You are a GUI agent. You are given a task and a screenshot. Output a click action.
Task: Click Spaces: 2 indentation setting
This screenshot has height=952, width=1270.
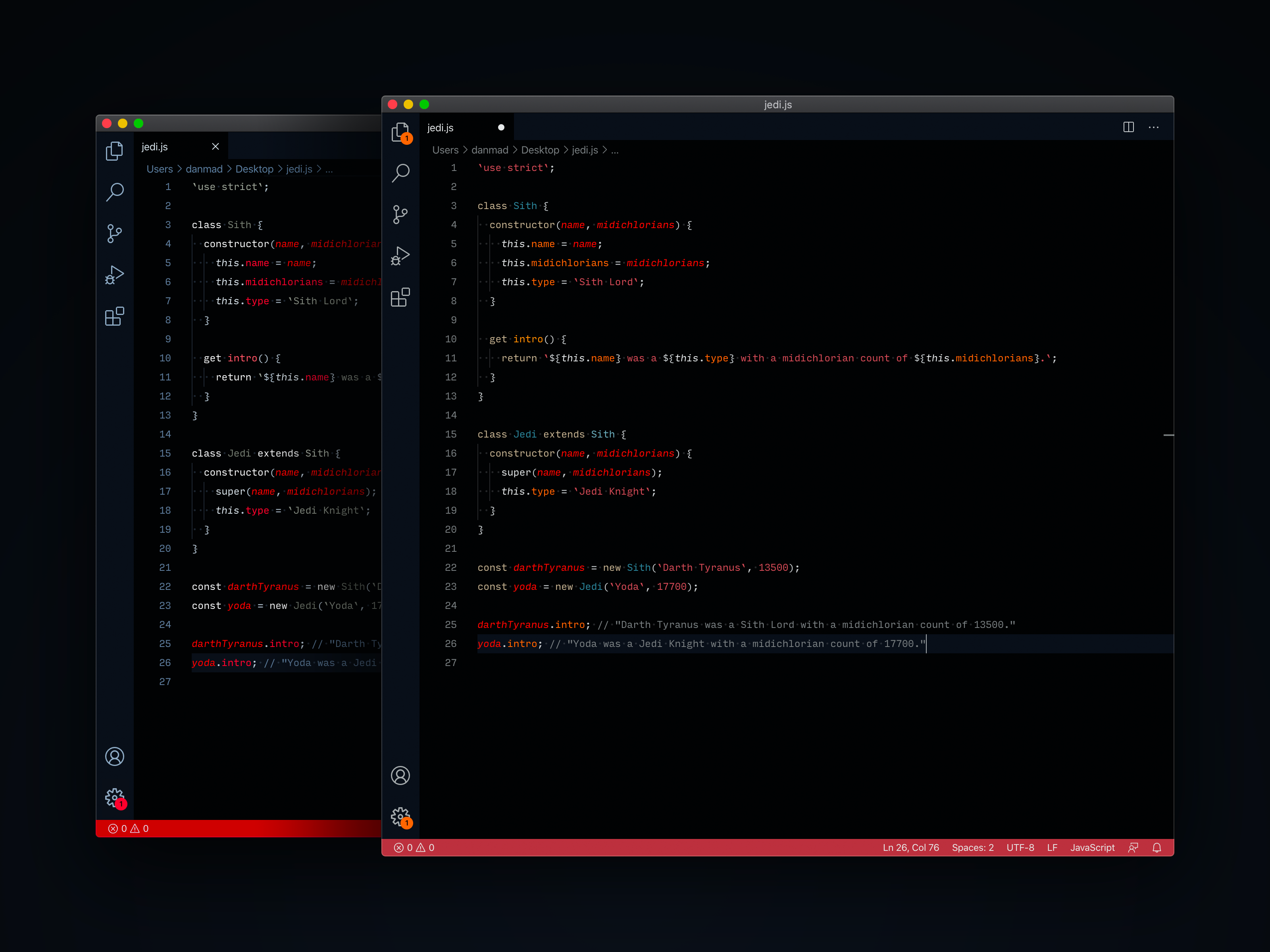point(973,848)
